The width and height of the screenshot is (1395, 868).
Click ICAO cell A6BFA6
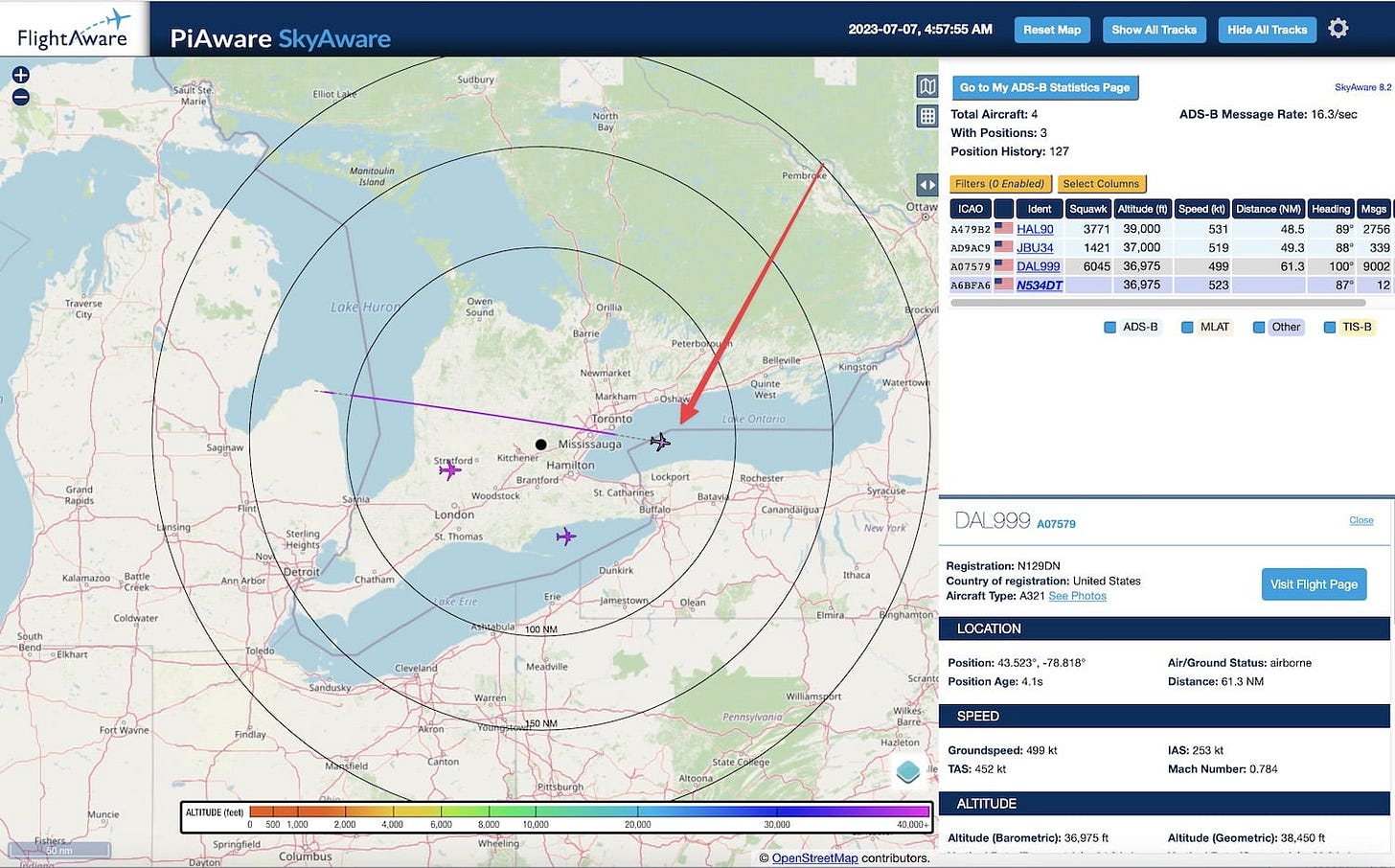click(970, 285)
